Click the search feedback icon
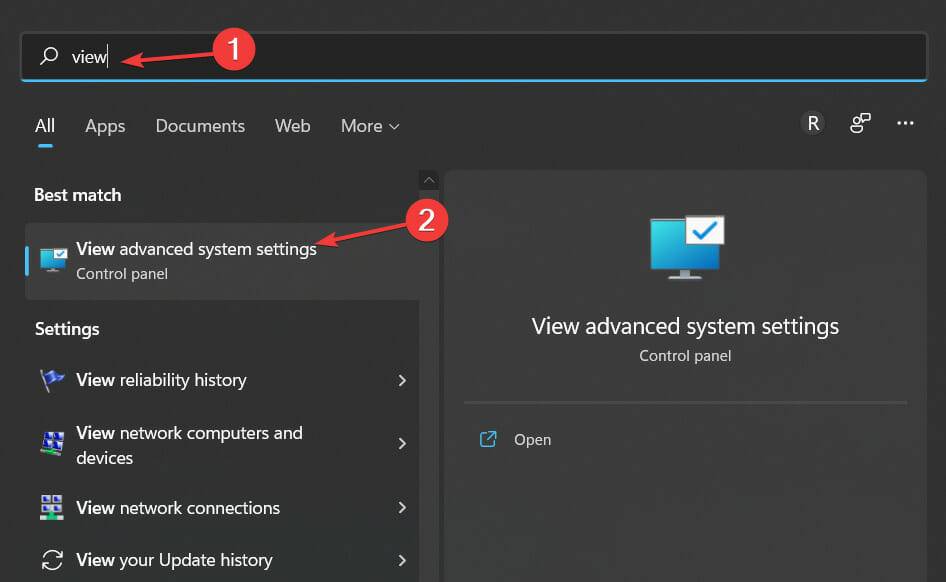 (x=860, y=123)
